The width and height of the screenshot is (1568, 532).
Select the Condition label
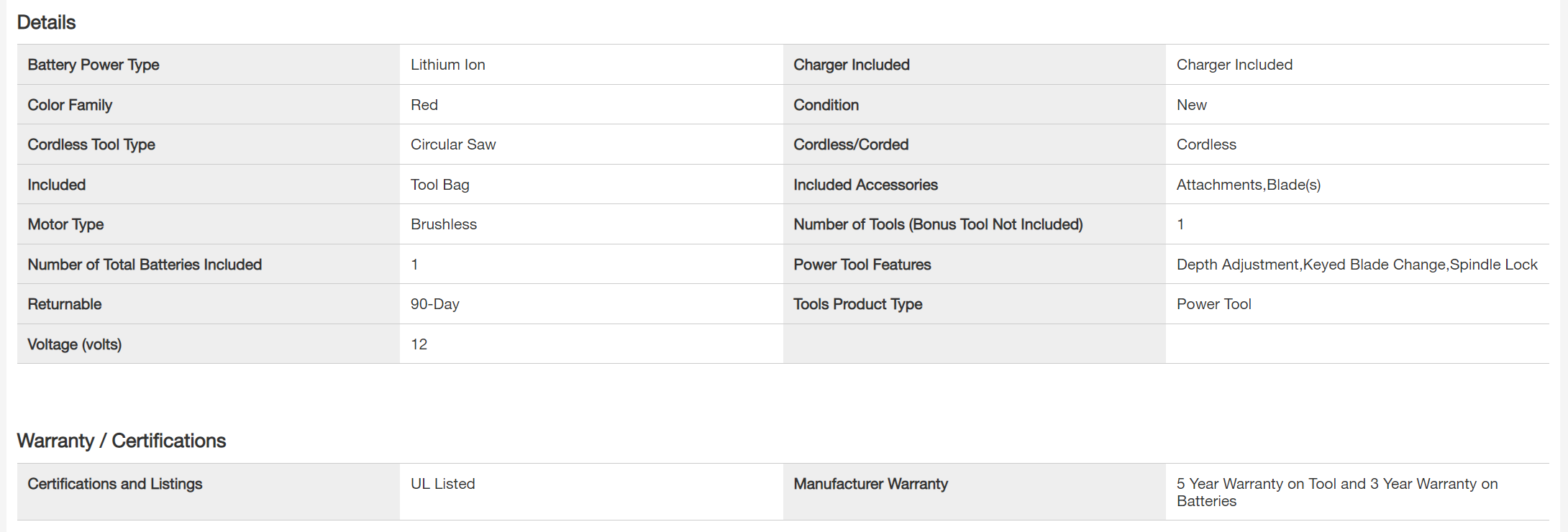[826, 105]
